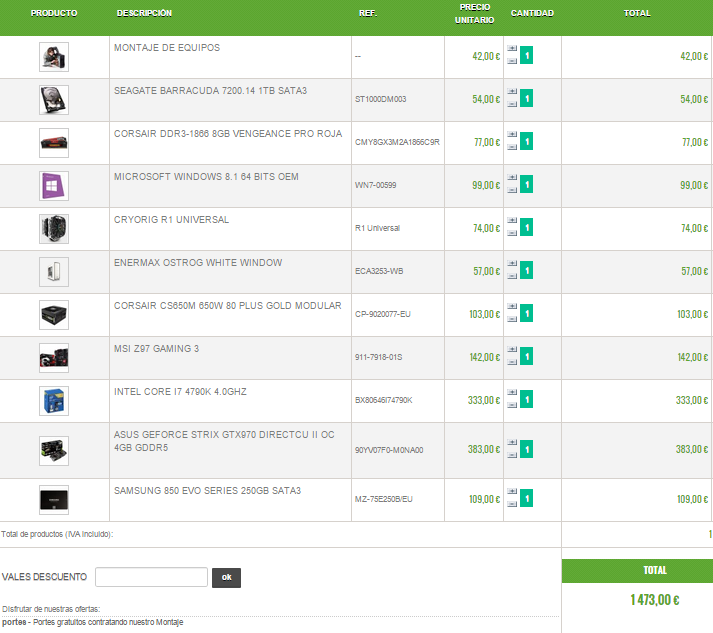
Task: Increase quantity for Corsair CS650M power supply
Action: [512, 306]
